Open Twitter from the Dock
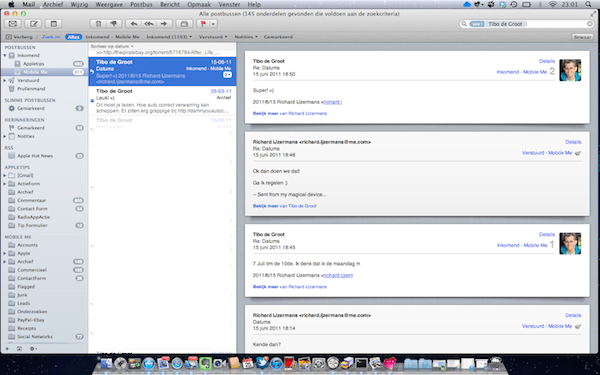Viewport: 600px width, 375px height. (262, 363)
